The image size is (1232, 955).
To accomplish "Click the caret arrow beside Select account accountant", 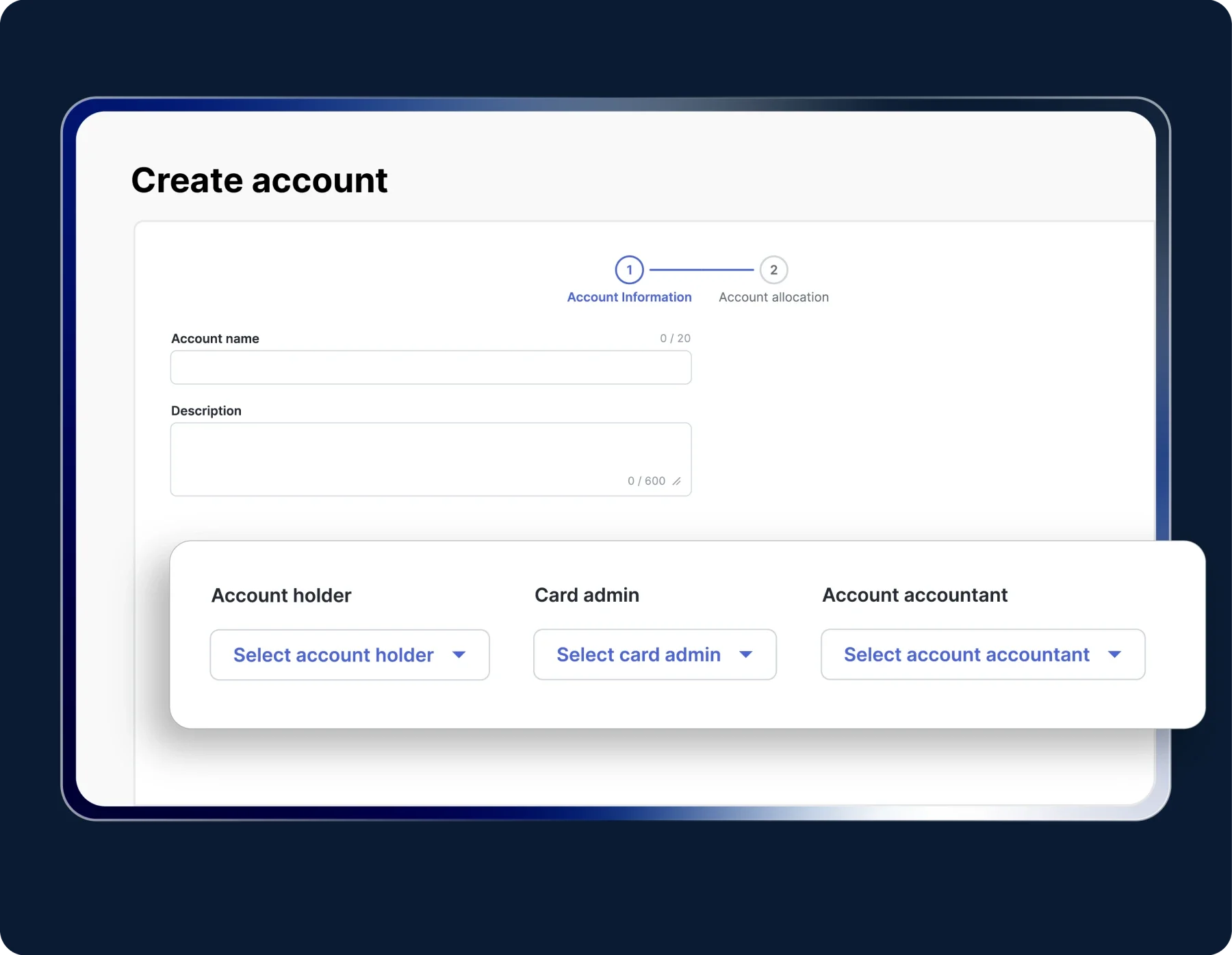I will click(x=1114, y=655).
